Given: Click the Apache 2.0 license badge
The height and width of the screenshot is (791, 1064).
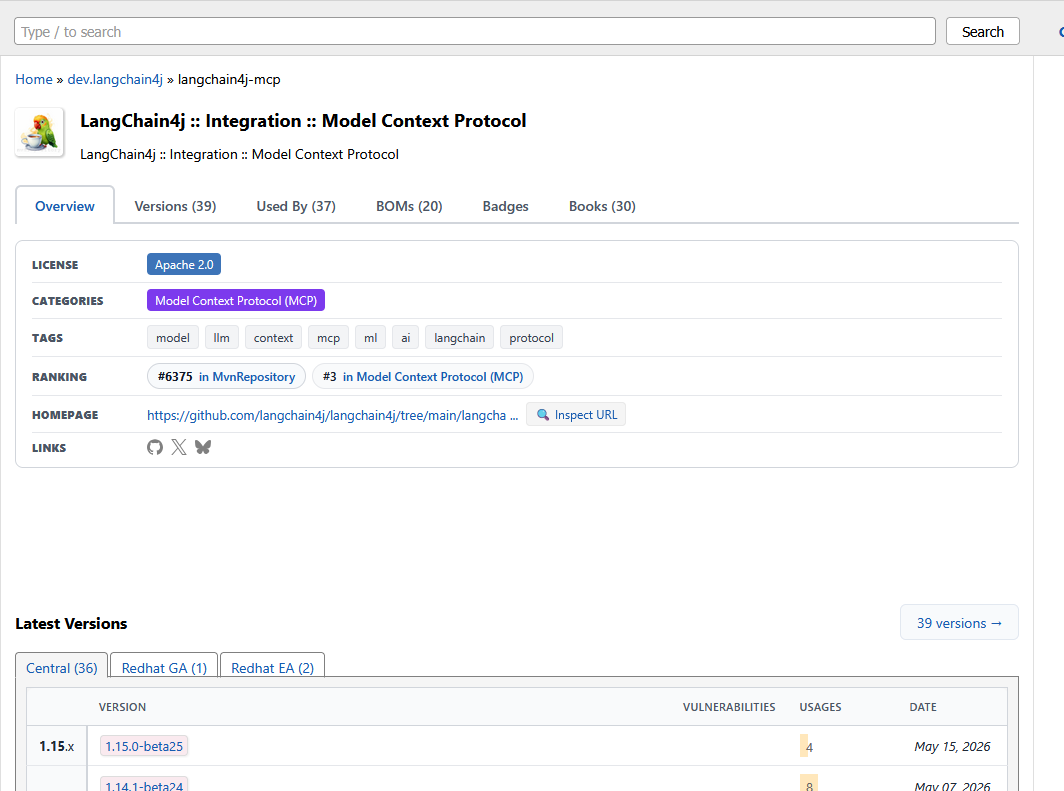Looking at the screenshot, I should pyautogui.click(x=184, y=265).
